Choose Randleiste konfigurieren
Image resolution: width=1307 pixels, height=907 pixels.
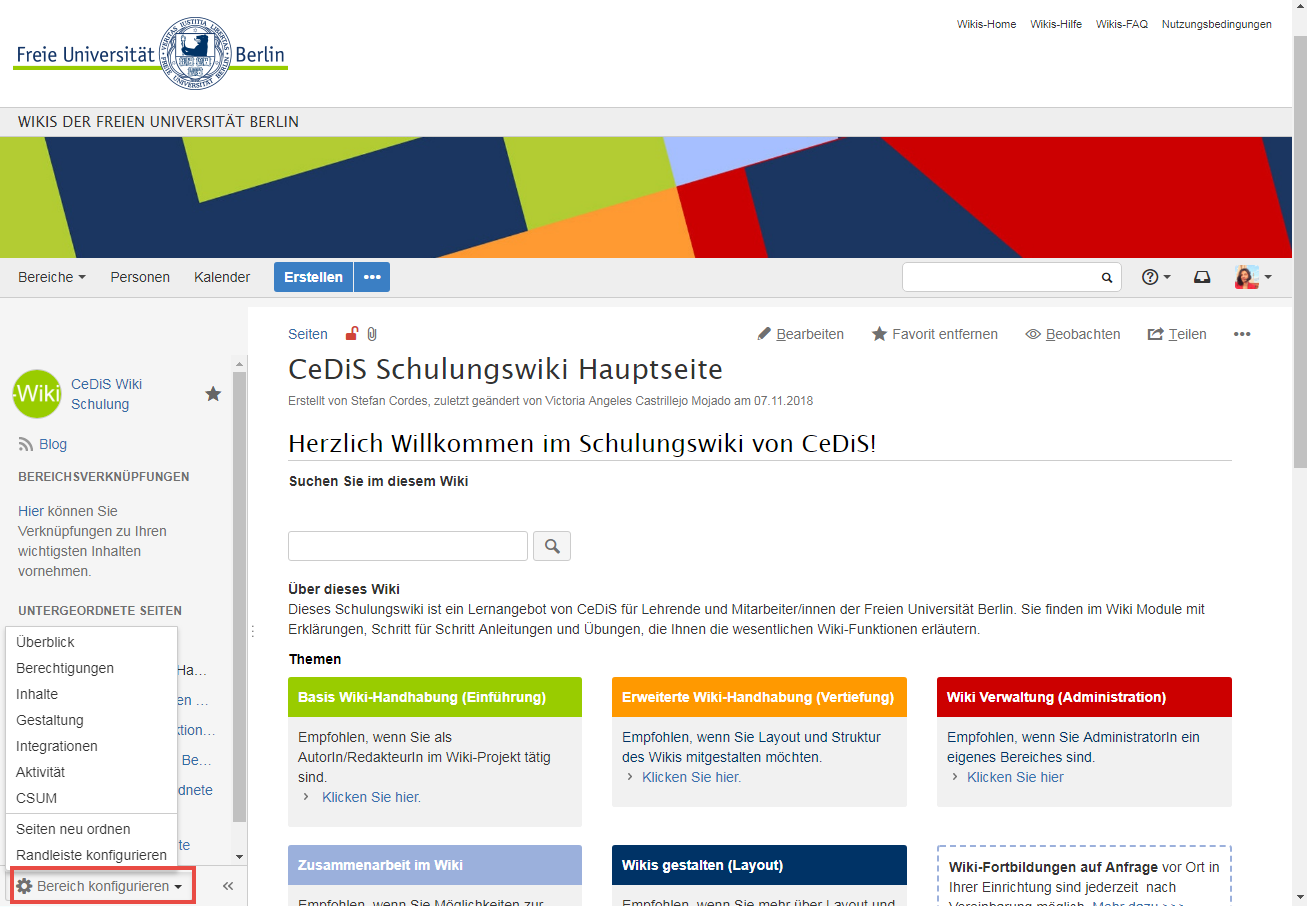tap(91, 855)
